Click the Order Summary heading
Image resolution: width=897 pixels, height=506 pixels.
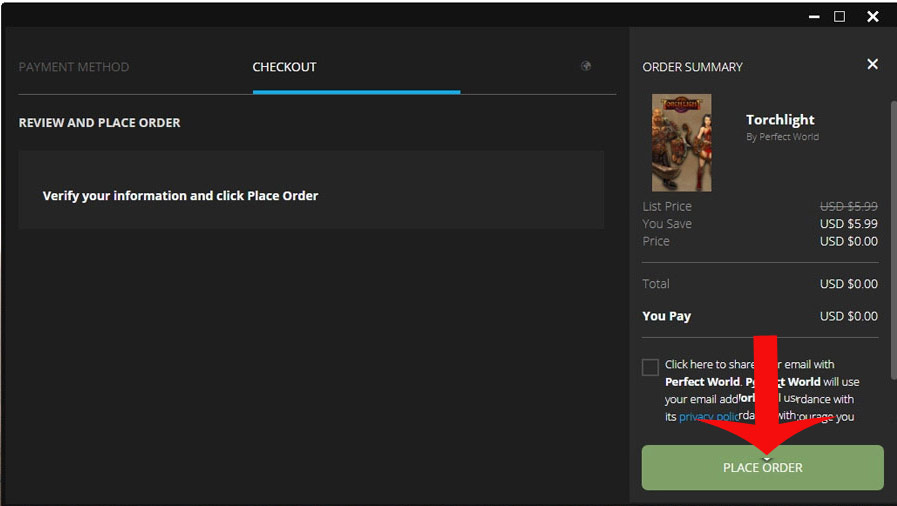click(x=692, y=67)
